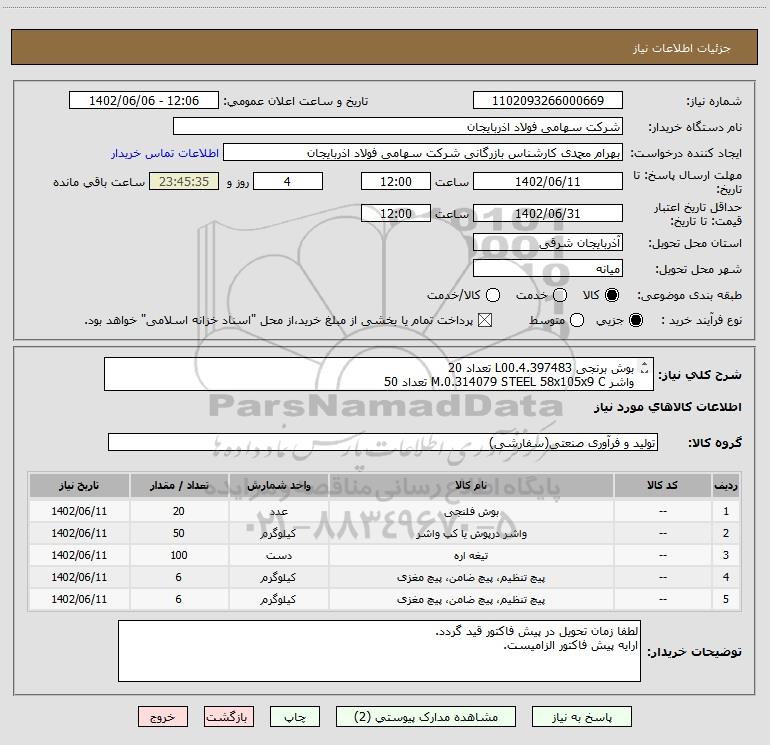Select the متوسط purchase type radio

click(x=577, y=321)
